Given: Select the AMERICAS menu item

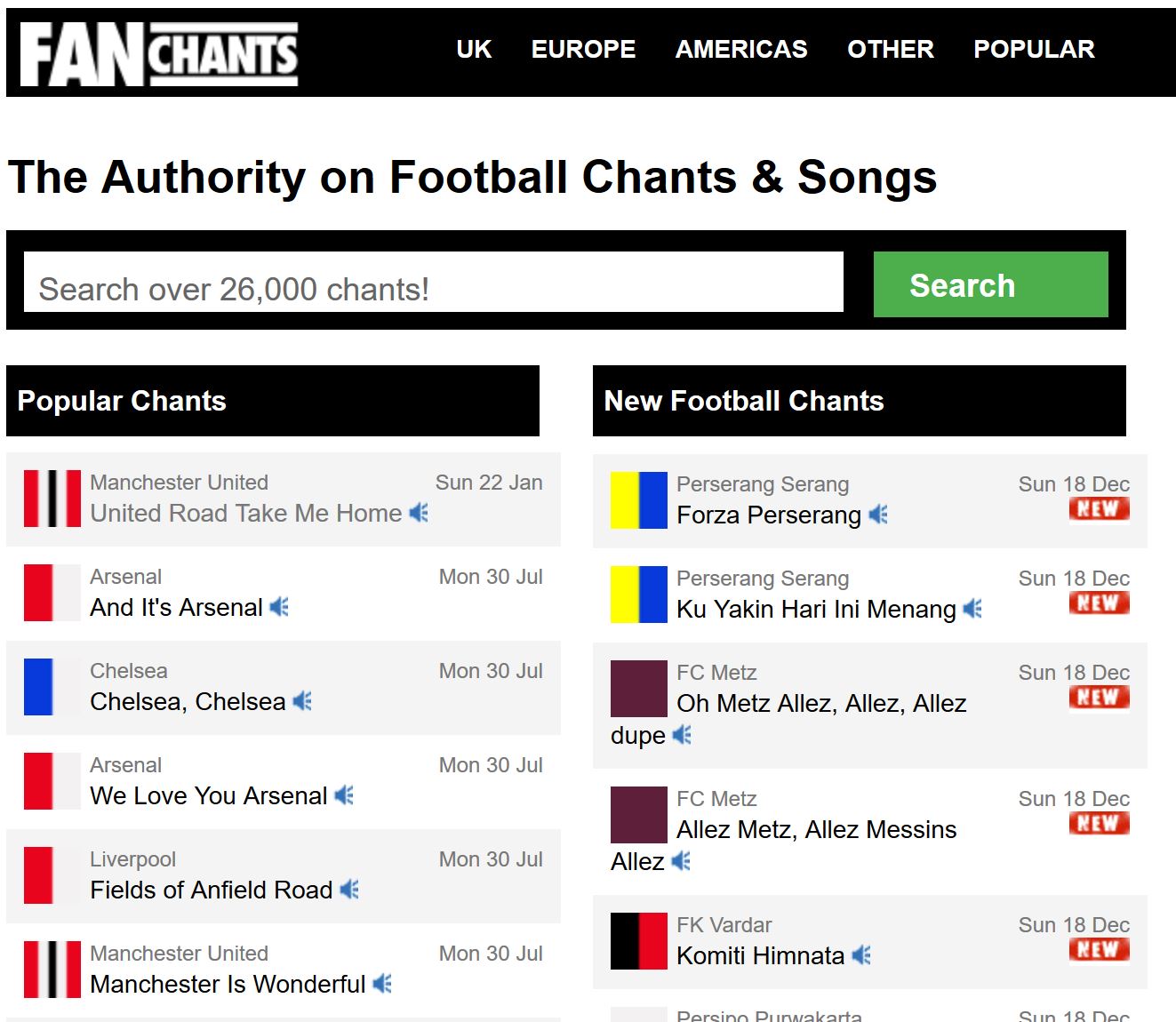Looking at the screenshot, I should [x=741, y=49].
